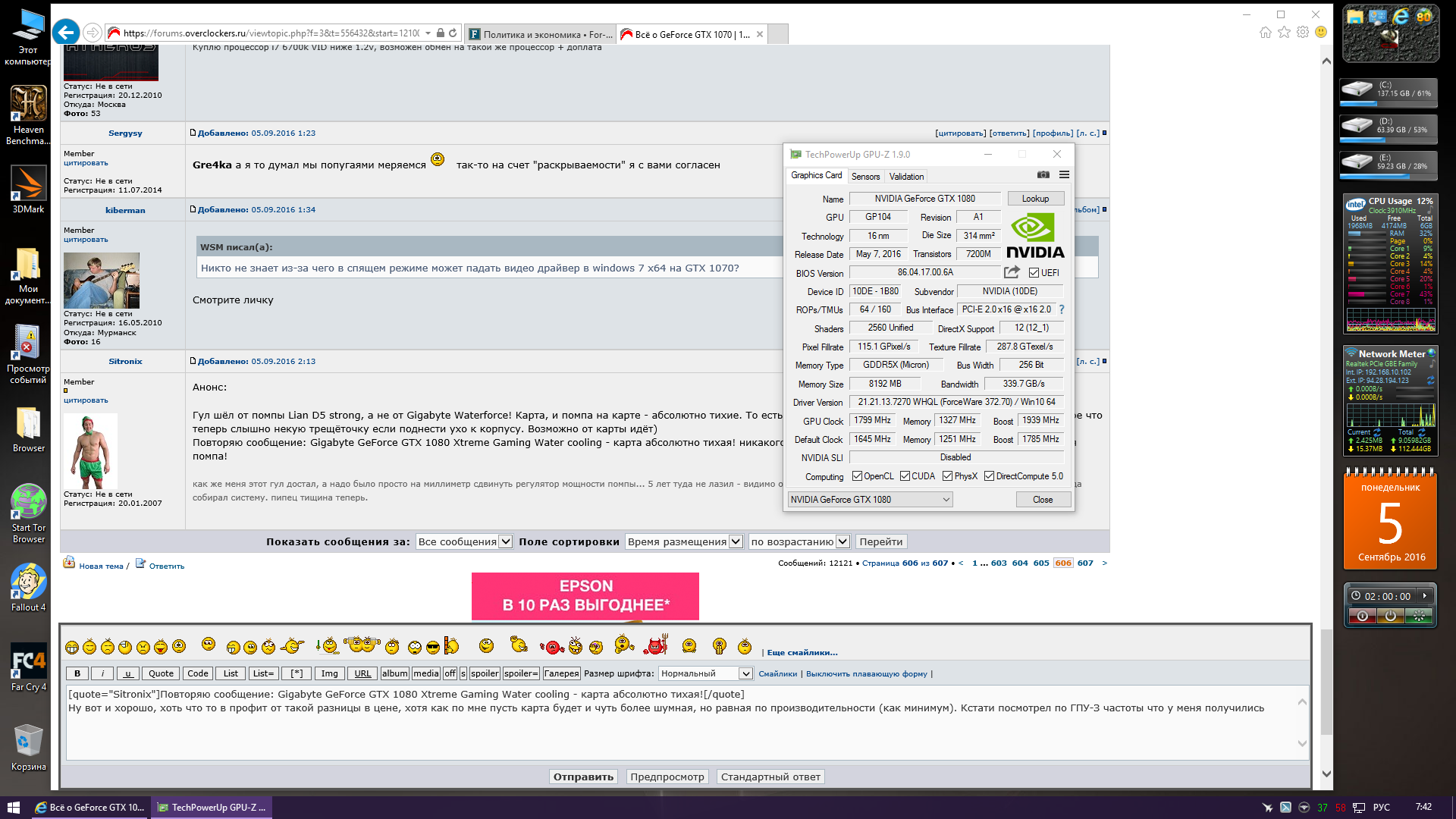Toggle the PhysX checkbox
1456x819 pixels.
tap(947, 476)
